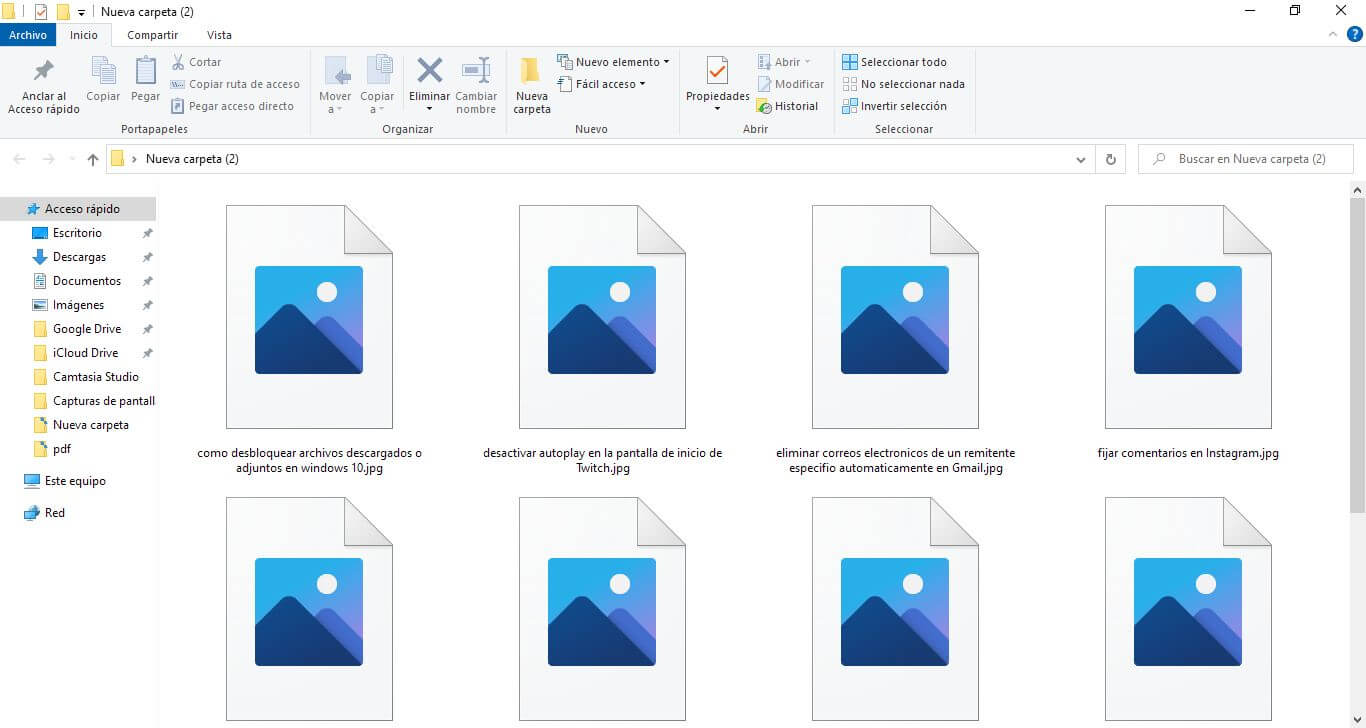This screenshot has height=728, width=1366.
Task: Click the quick access properties checkmark icon
Action: 41,12
